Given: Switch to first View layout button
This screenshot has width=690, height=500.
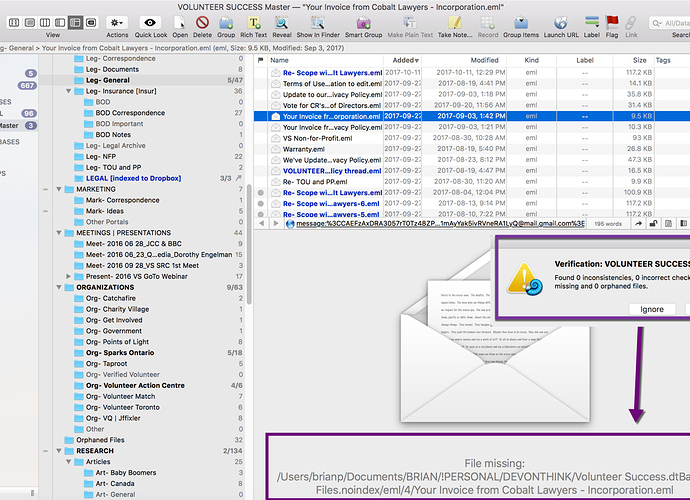Looking at the screenshot, I should [x=14, y=22].
